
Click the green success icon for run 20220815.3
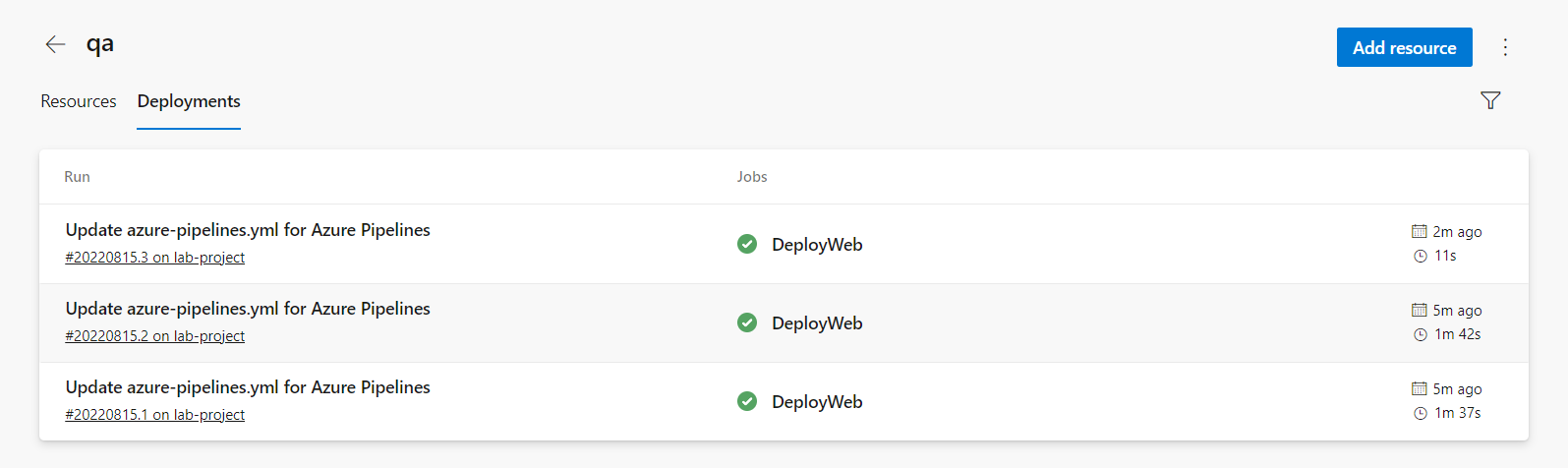747,244
